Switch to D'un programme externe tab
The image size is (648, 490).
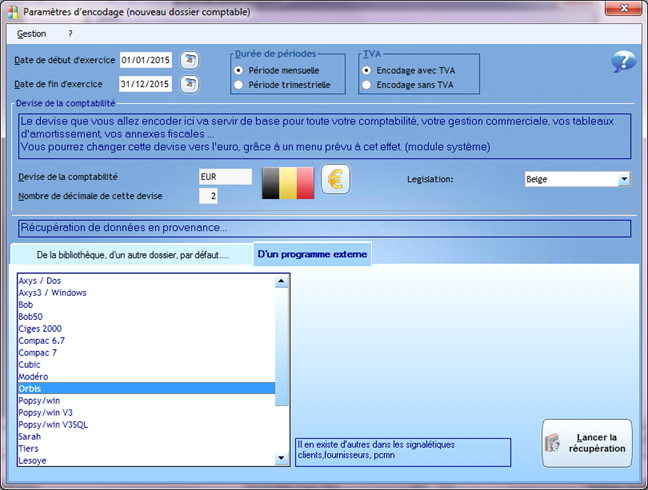(x=312, y=254)
